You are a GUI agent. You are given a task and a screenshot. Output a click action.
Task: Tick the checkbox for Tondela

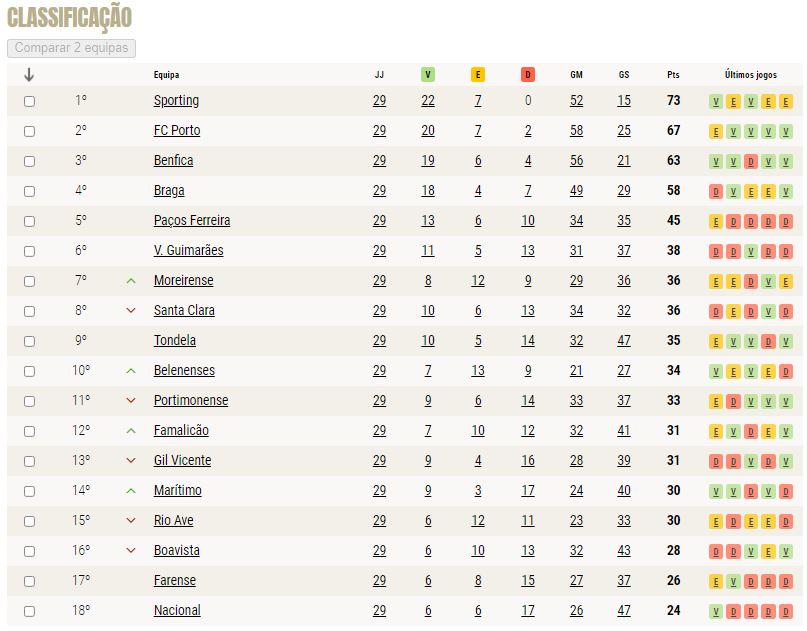[29, 341]
